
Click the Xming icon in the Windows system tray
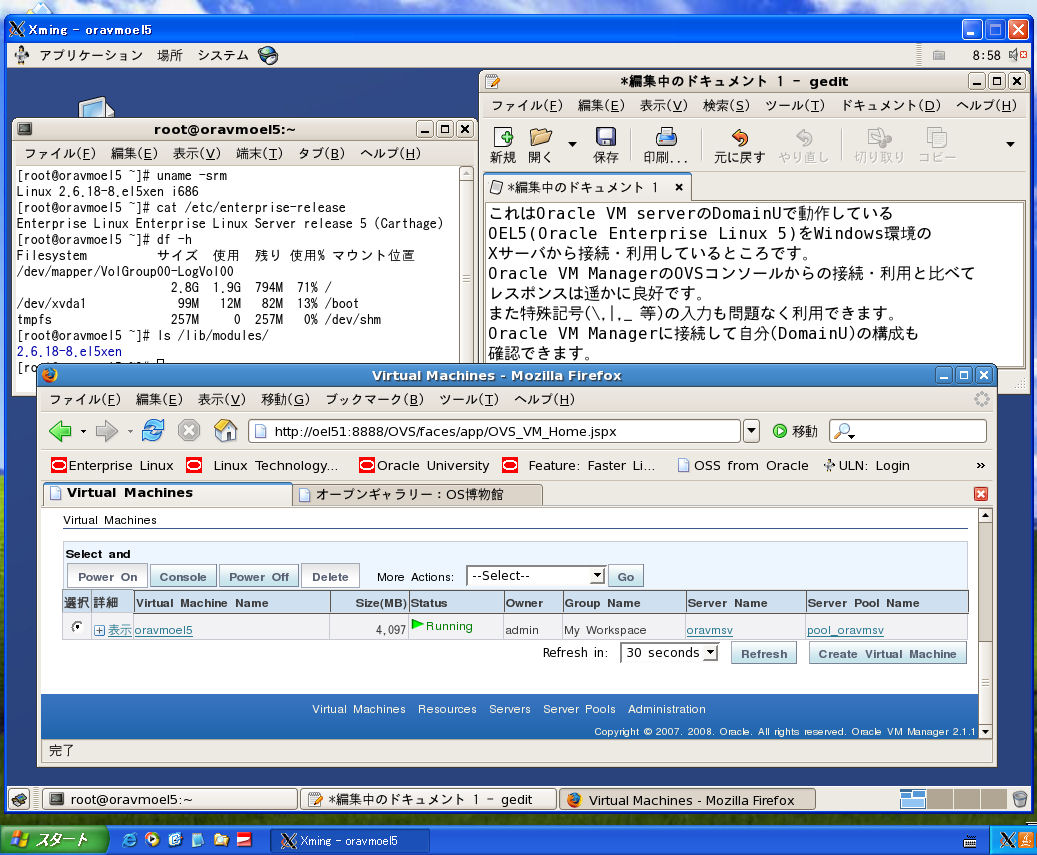point(1007,840)
